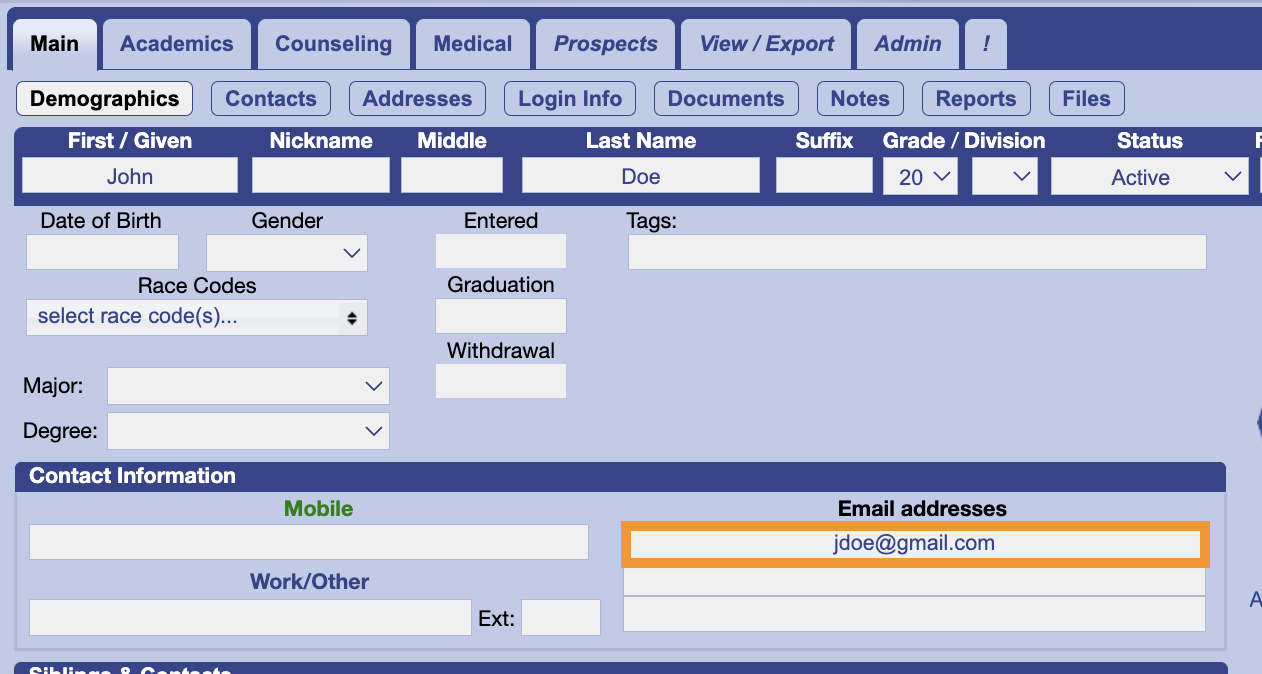Image resolution: width=1262 pixels, height=674 pixels.
Task: Open the Gender dropdown
Action: (x=287, y=253)
